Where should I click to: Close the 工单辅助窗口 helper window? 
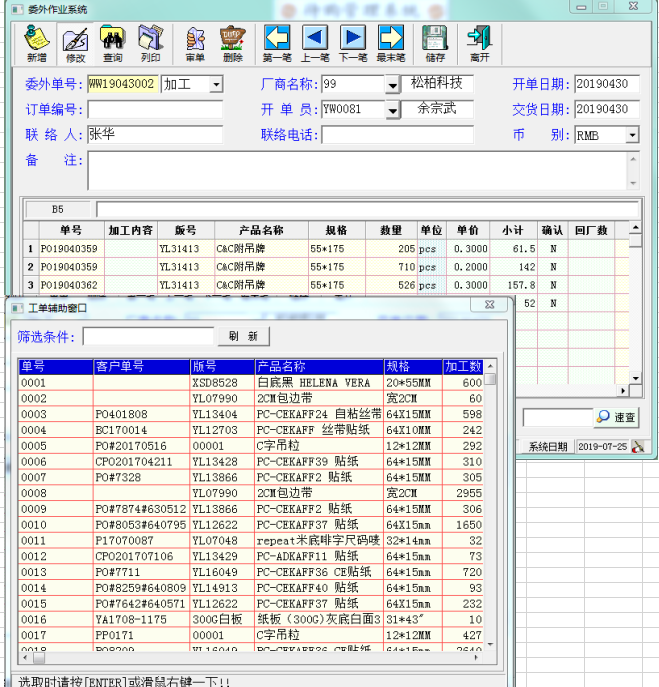coord(489,305)
